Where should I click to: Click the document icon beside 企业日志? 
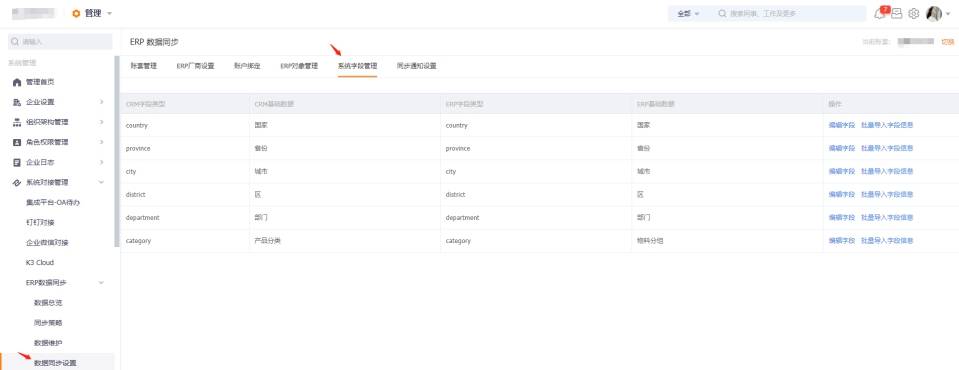[17, 163]
